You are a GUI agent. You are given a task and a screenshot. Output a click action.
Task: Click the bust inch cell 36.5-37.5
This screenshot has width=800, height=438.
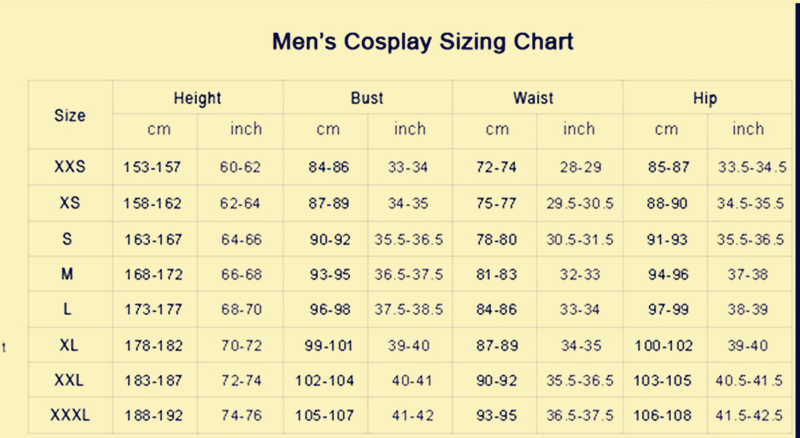tap(409, 275)
